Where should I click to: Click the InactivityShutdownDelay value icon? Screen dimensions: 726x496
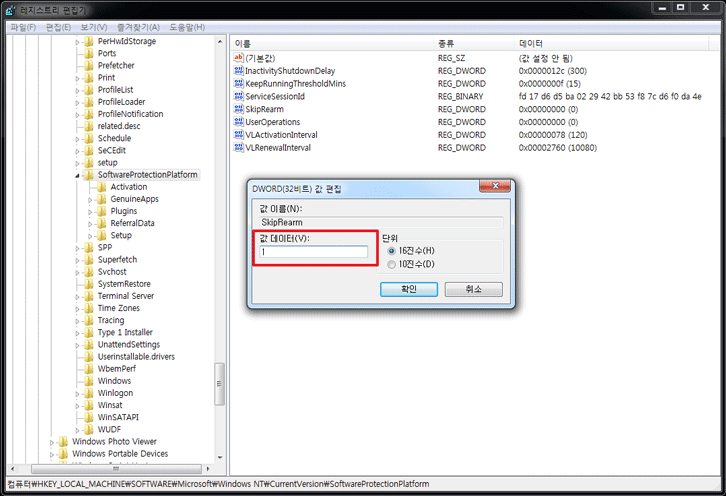click(x=238, y=72)
